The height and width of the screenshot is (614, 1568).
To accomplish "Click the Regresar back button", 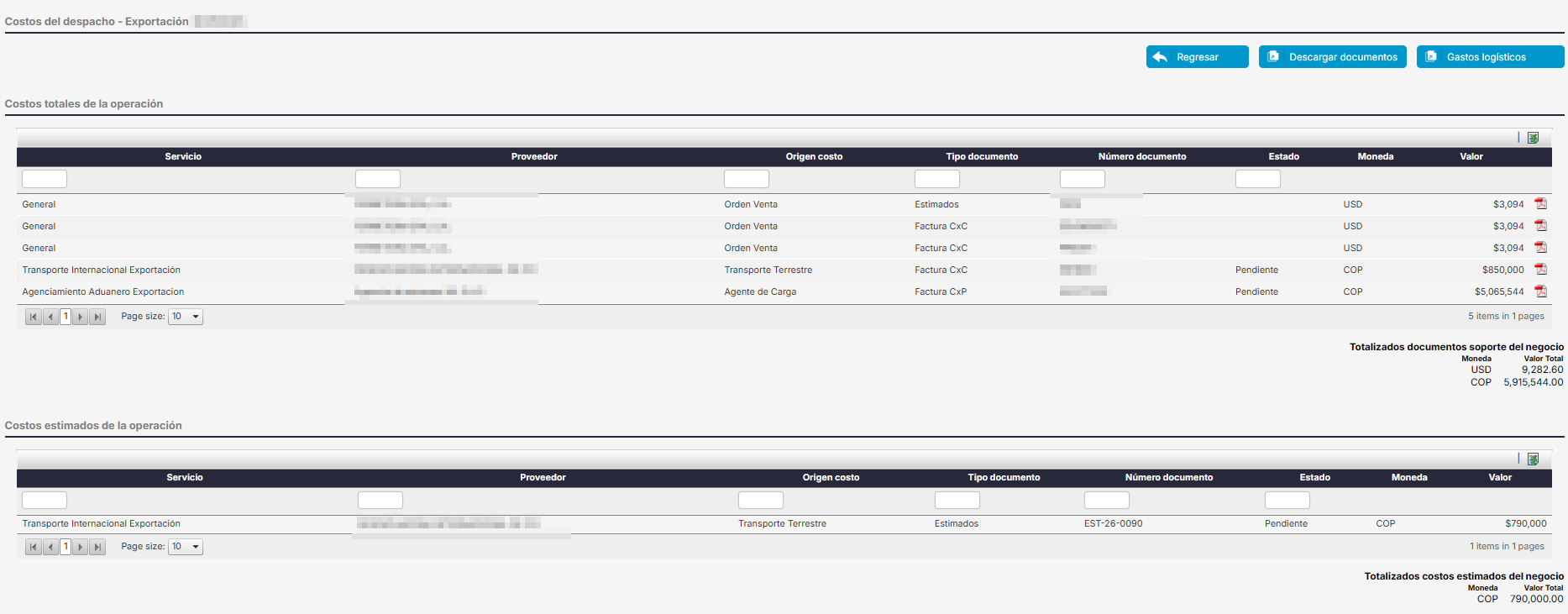I will coord(1197,57).
